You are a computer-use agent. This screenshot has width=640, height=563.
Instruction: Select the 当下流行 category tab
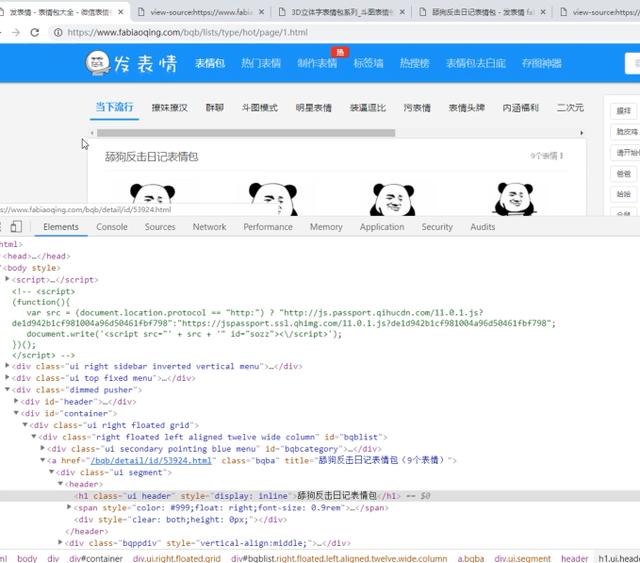(x=114, y=107)
